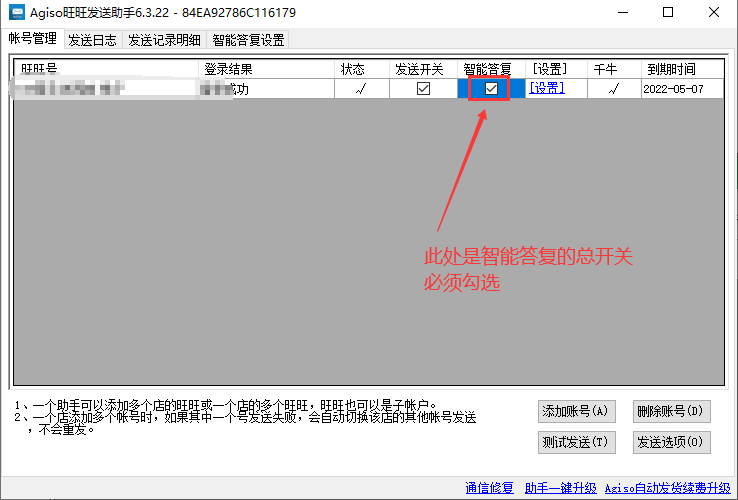Viewport: 738px width, 500px height.
Task: Click the 登录结果 column header
Action: 266,69
